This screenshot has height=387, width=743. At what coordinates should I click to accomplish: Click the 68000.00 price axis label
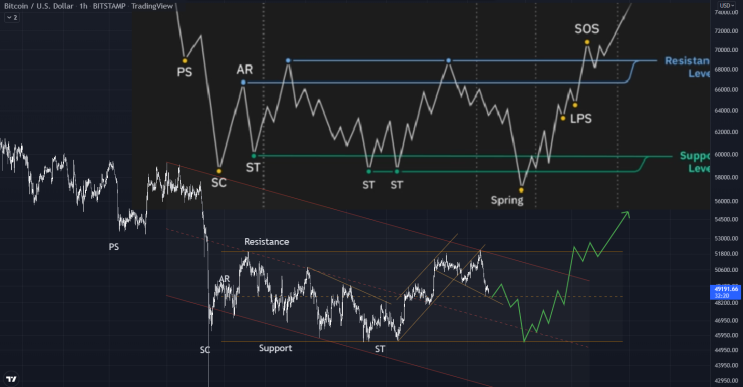pyautogui.click(x=725, y=69)
